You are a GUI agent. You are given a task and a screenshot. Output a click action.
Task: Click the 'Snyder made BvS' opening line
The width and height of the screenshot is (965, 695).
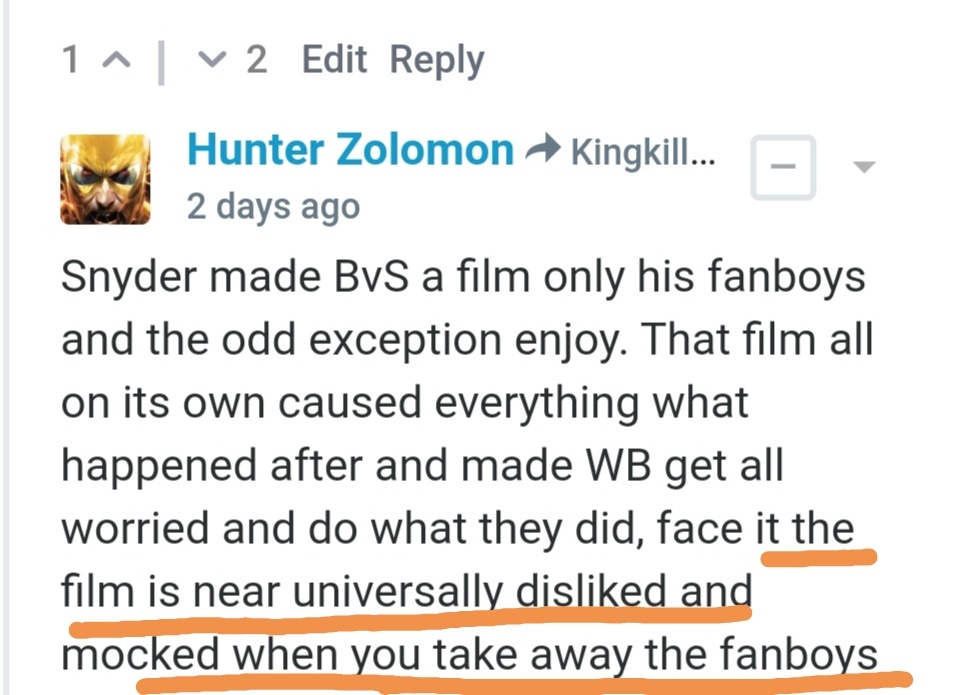[463, 277]
